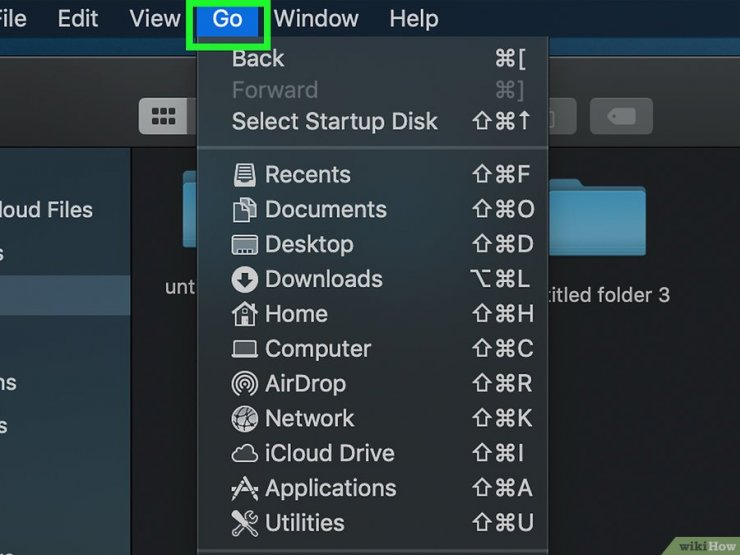Click the Applications icon in Go menu
The image size is (740, 555).
(x=244, y=489)
